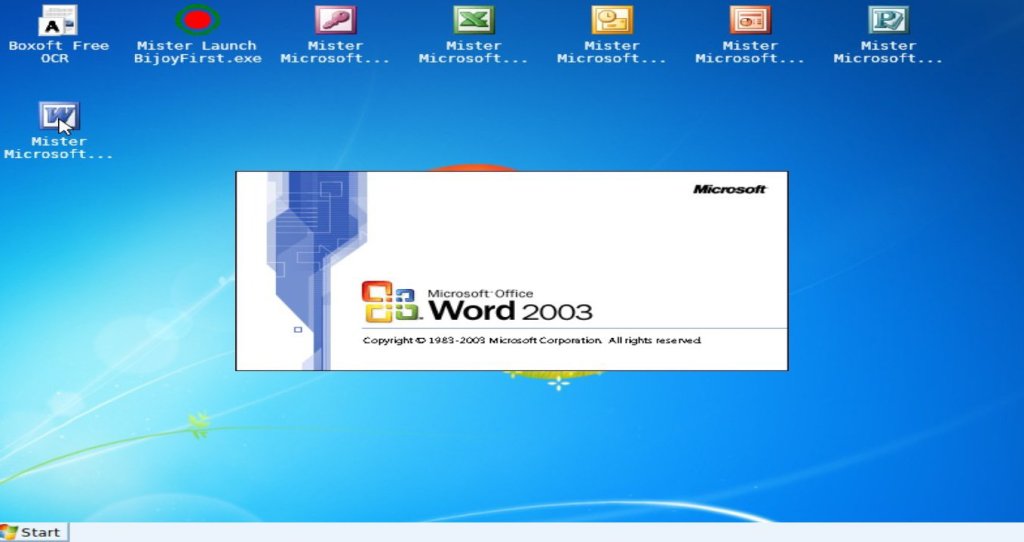This screenshot has width=1024, height=542.
Task: Select the text label beneath the Word shortcut
Action: pyautogui.click(x=58, y=148)
